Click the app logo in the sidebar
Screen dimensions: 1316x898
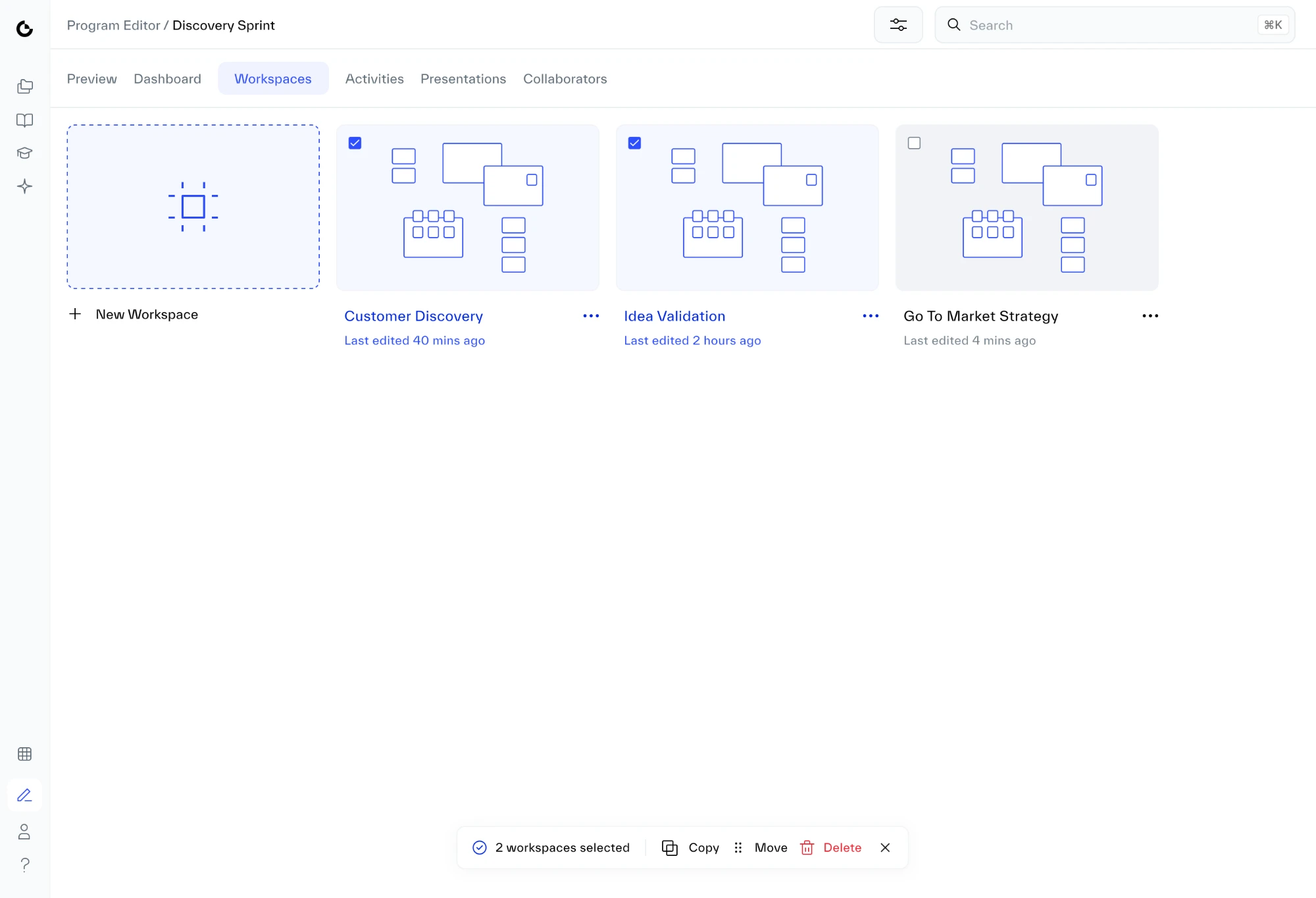click(x=24, y=28)
